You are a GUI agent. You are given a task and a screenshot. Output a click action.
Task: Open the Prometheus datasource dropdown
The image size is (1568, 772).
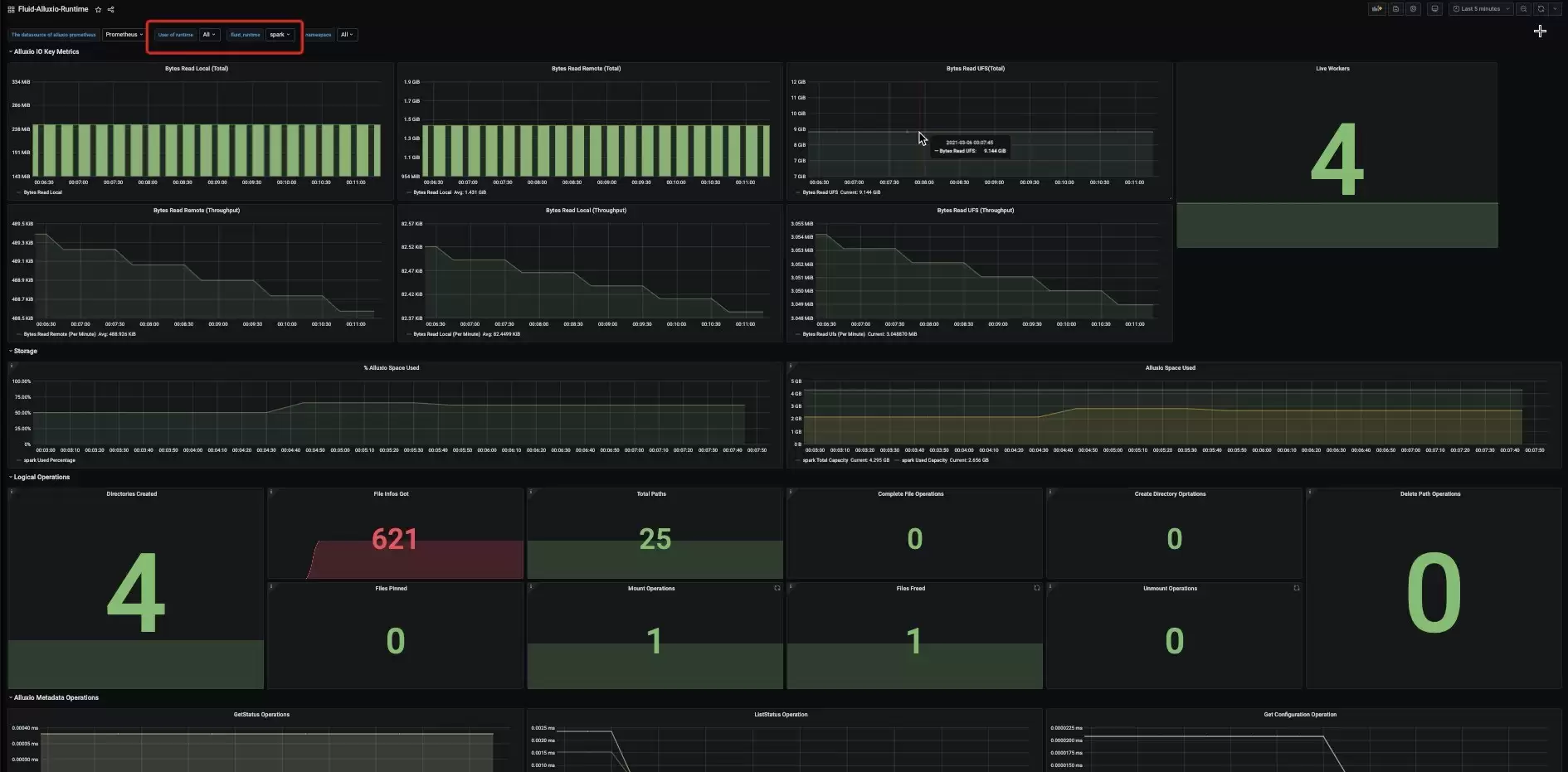tap(124, 35)
